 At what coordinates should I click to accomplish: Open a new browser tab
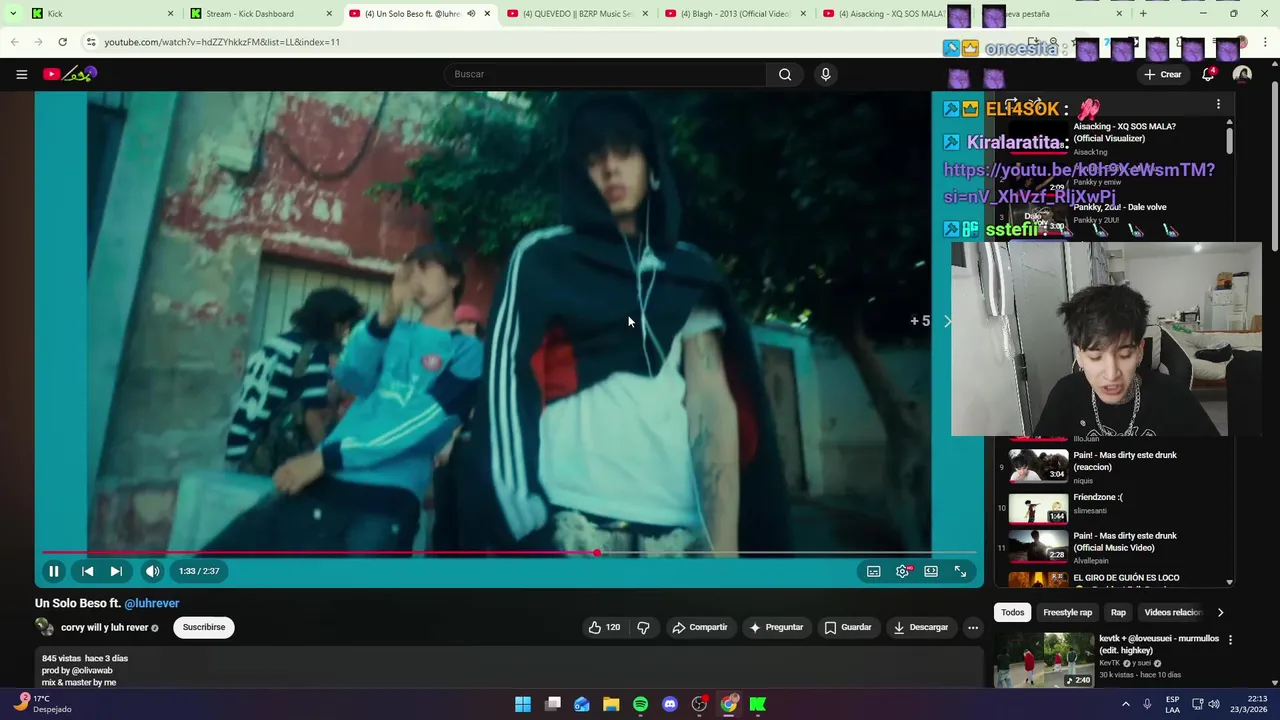1143,13
